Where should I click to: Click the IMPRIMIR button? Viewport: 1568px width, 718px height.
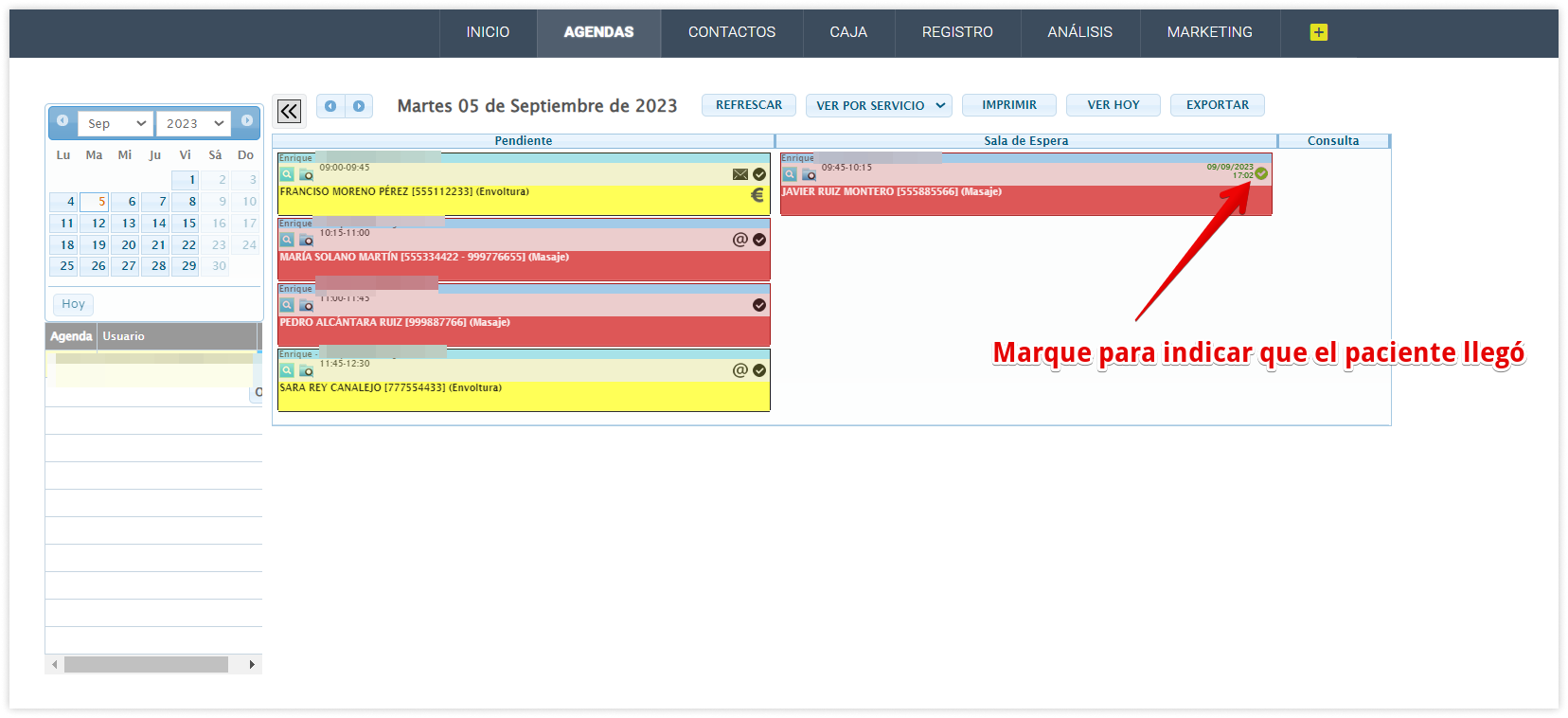tap(1009, 105)
